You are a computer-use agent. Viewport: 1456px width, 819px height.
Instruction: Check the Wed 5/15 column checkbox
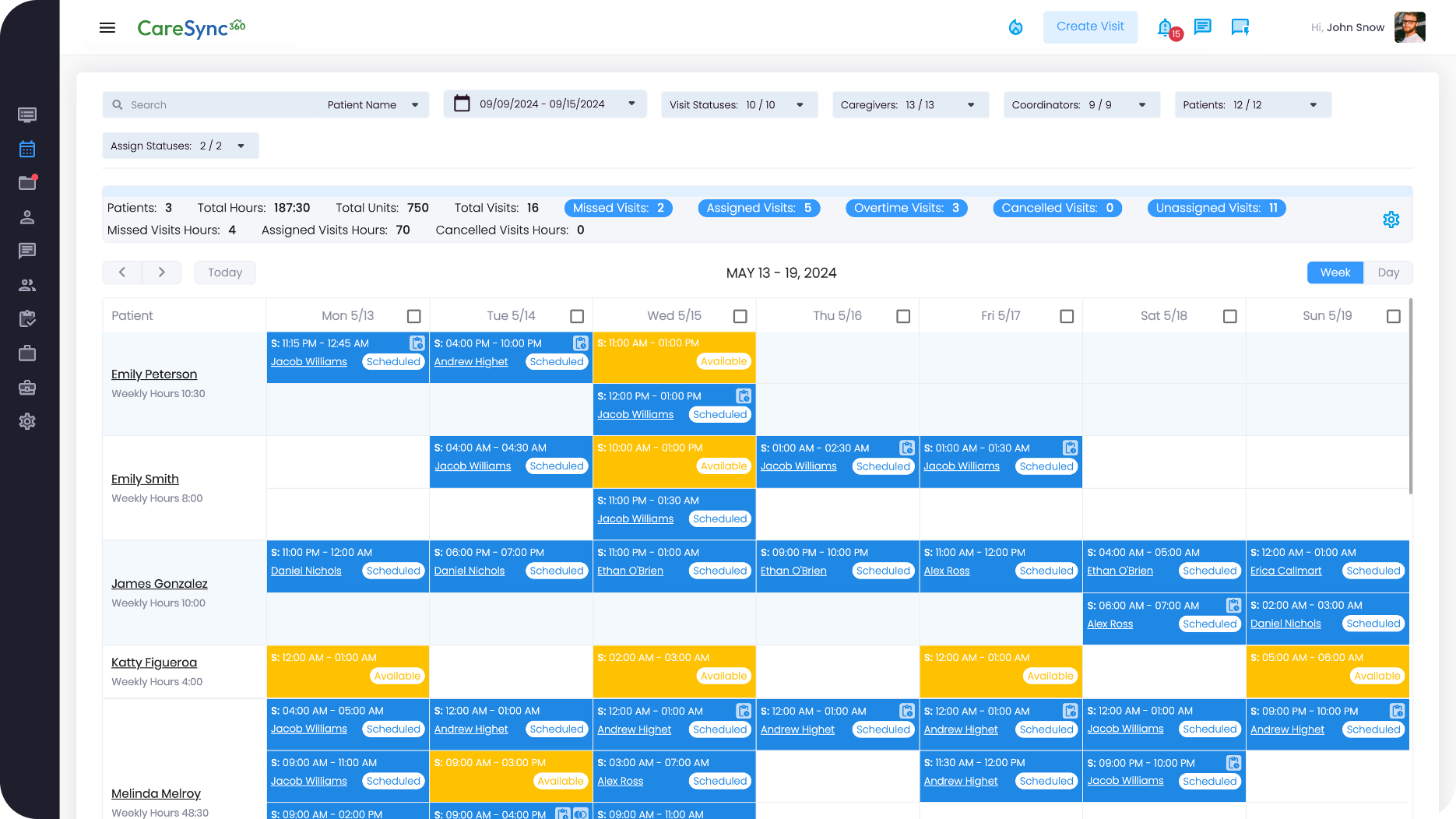[x=740, y=316]
